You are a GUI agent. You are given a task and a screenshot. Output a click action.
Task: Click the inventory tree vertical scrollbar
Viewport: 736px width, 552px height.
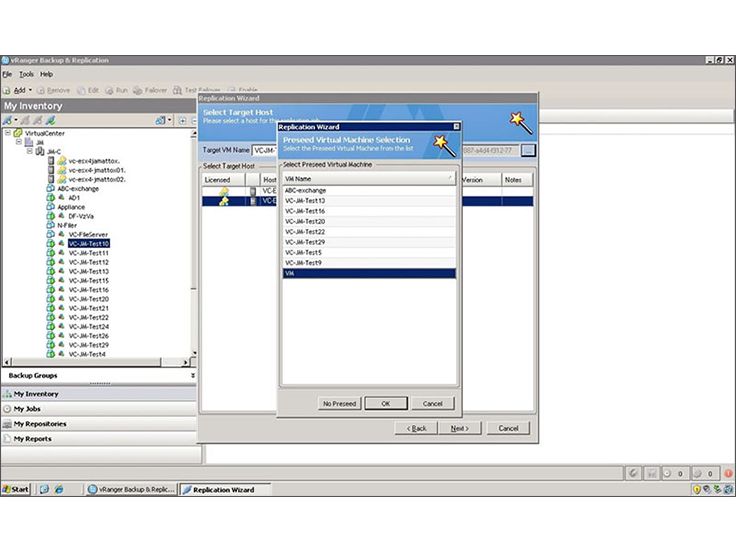click(x=193, y=244)
